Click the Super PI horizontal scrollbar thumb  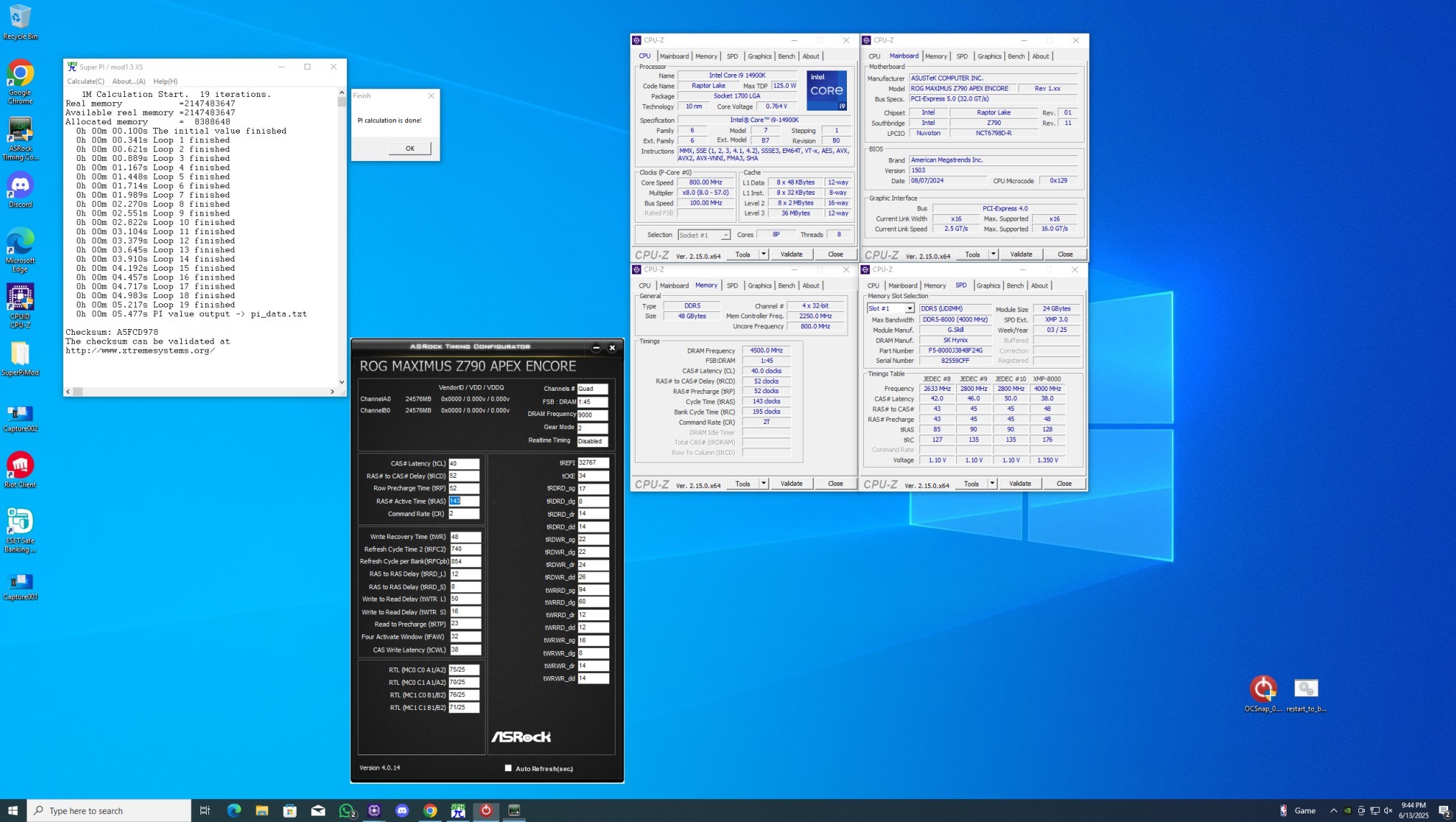[78, 392]
